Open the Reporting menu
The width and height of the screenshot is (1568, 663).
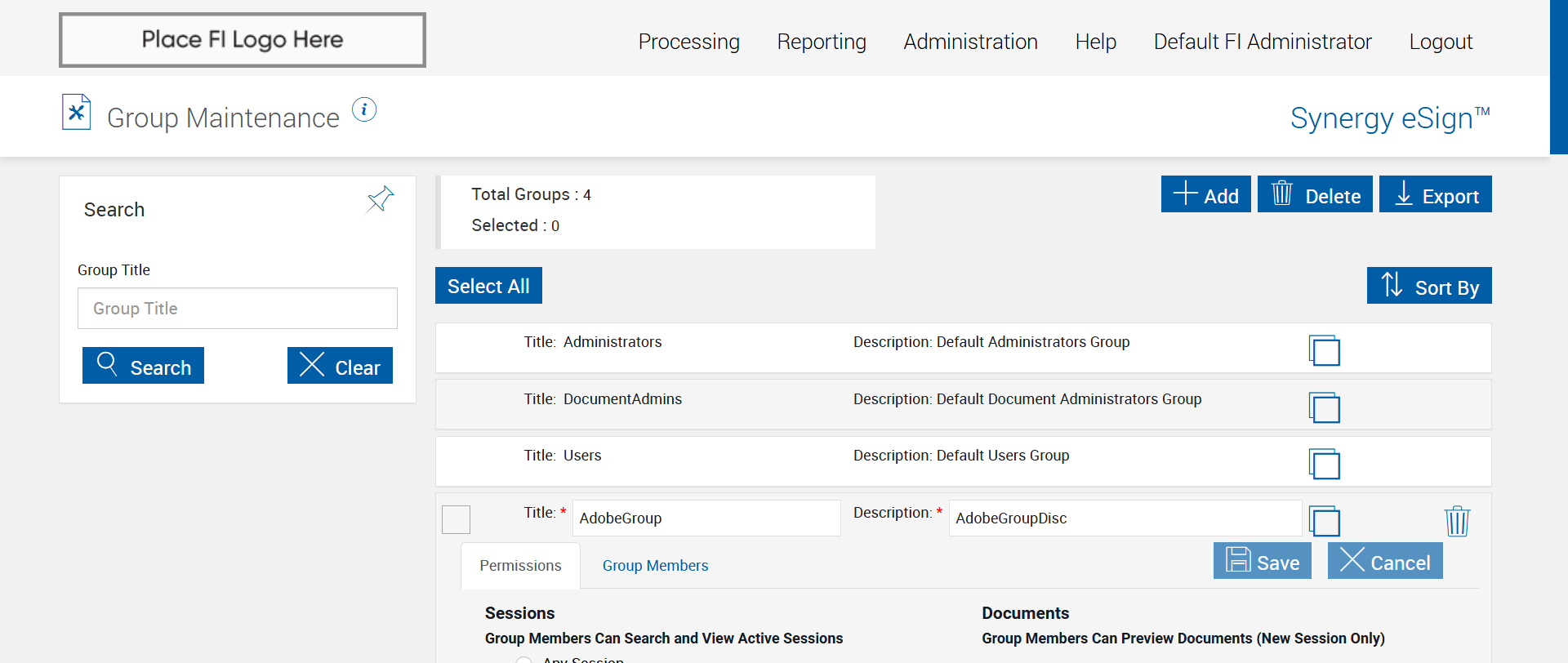(822, 42)
